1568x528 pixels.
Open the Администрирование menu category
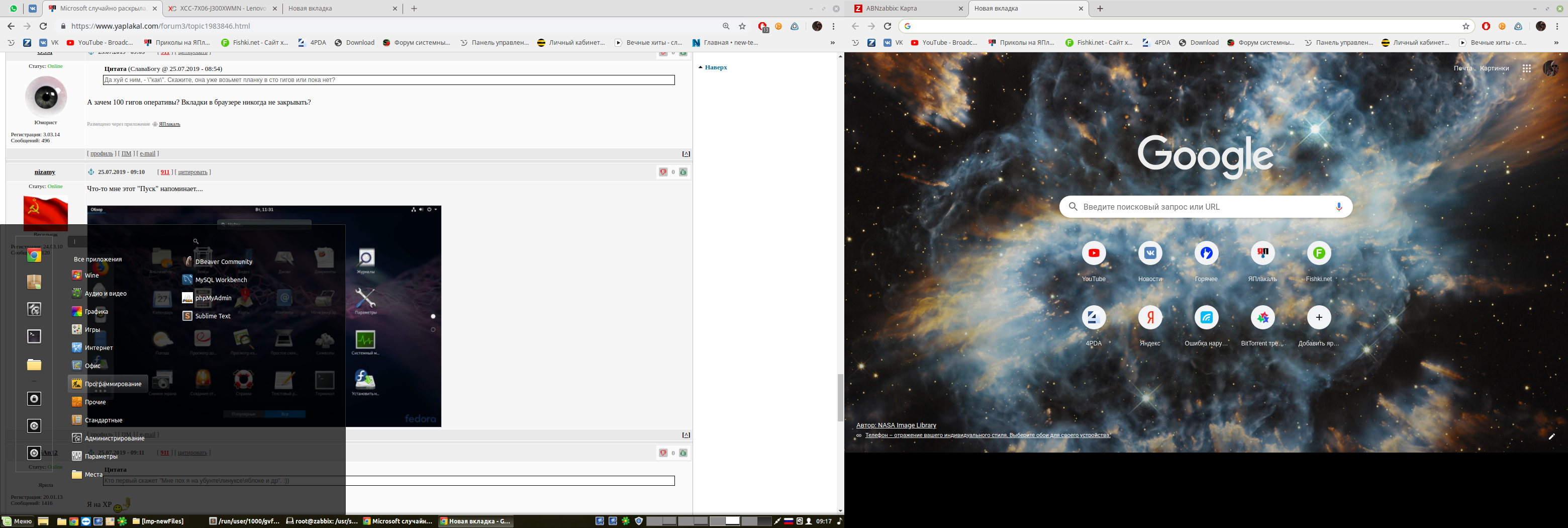tap(115, 438)
